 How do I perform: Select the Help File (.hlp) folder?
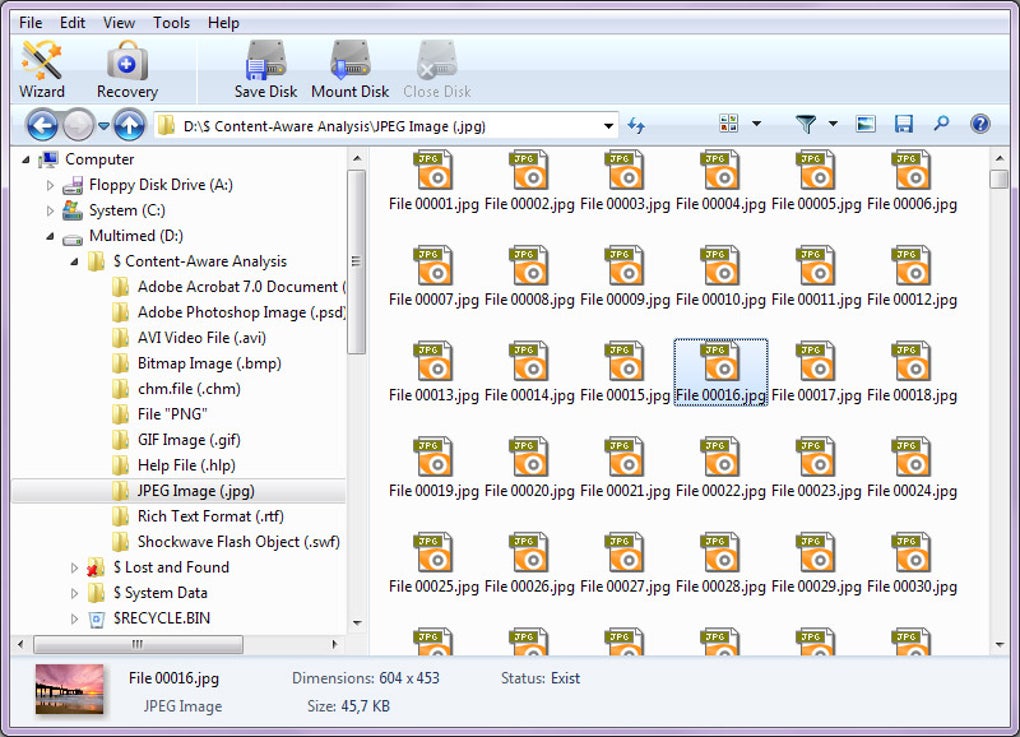click(174, 465)
